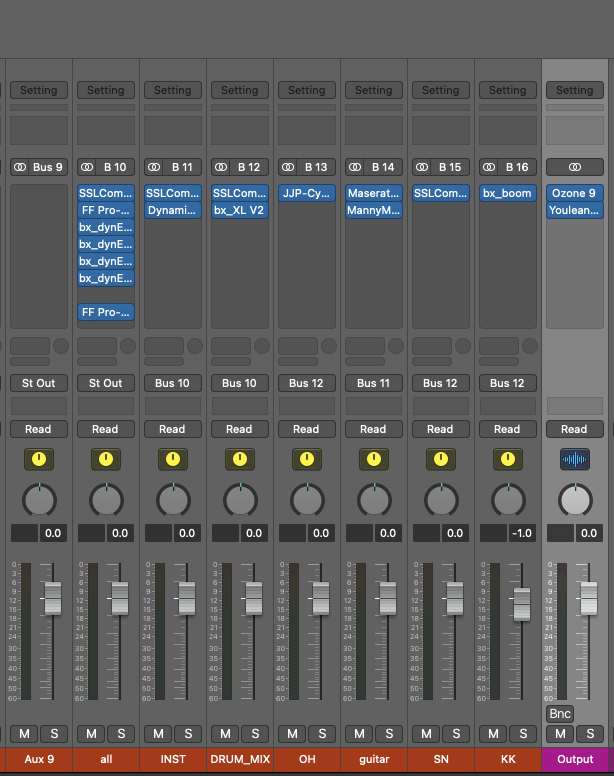The image size is (614, 776).
Task: Click the -1.0 gain value on KK
Action: click(x=521, y=534)
